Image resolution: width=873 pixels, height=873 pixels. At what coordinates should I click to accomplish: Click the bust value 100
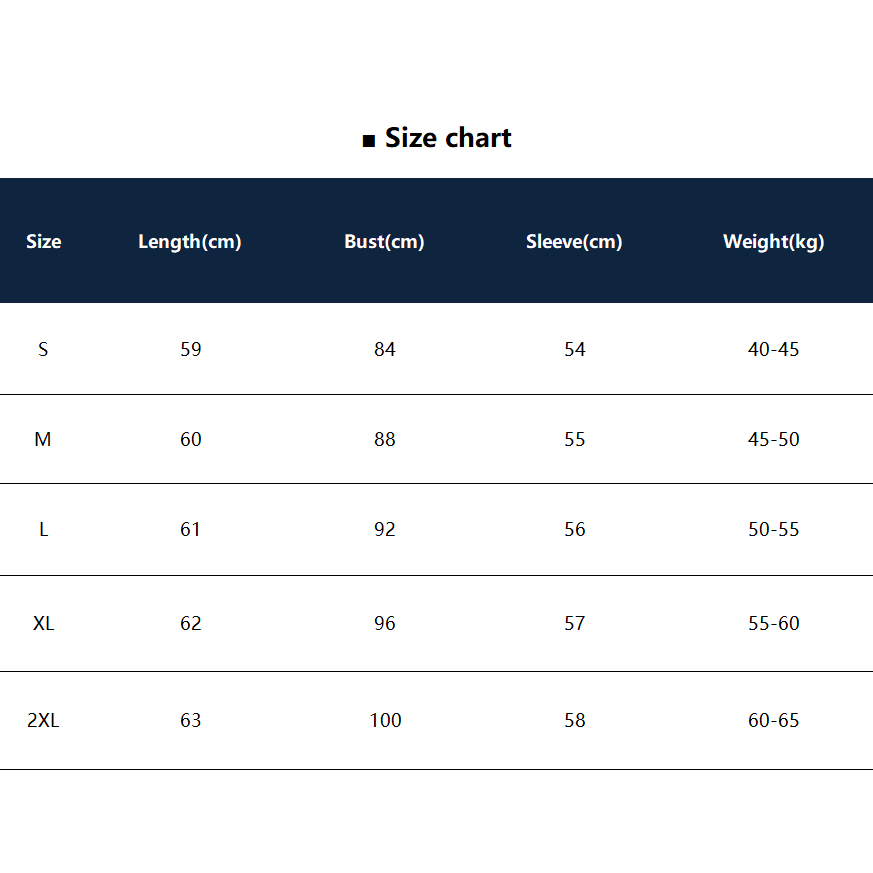(x=385, y=720)
